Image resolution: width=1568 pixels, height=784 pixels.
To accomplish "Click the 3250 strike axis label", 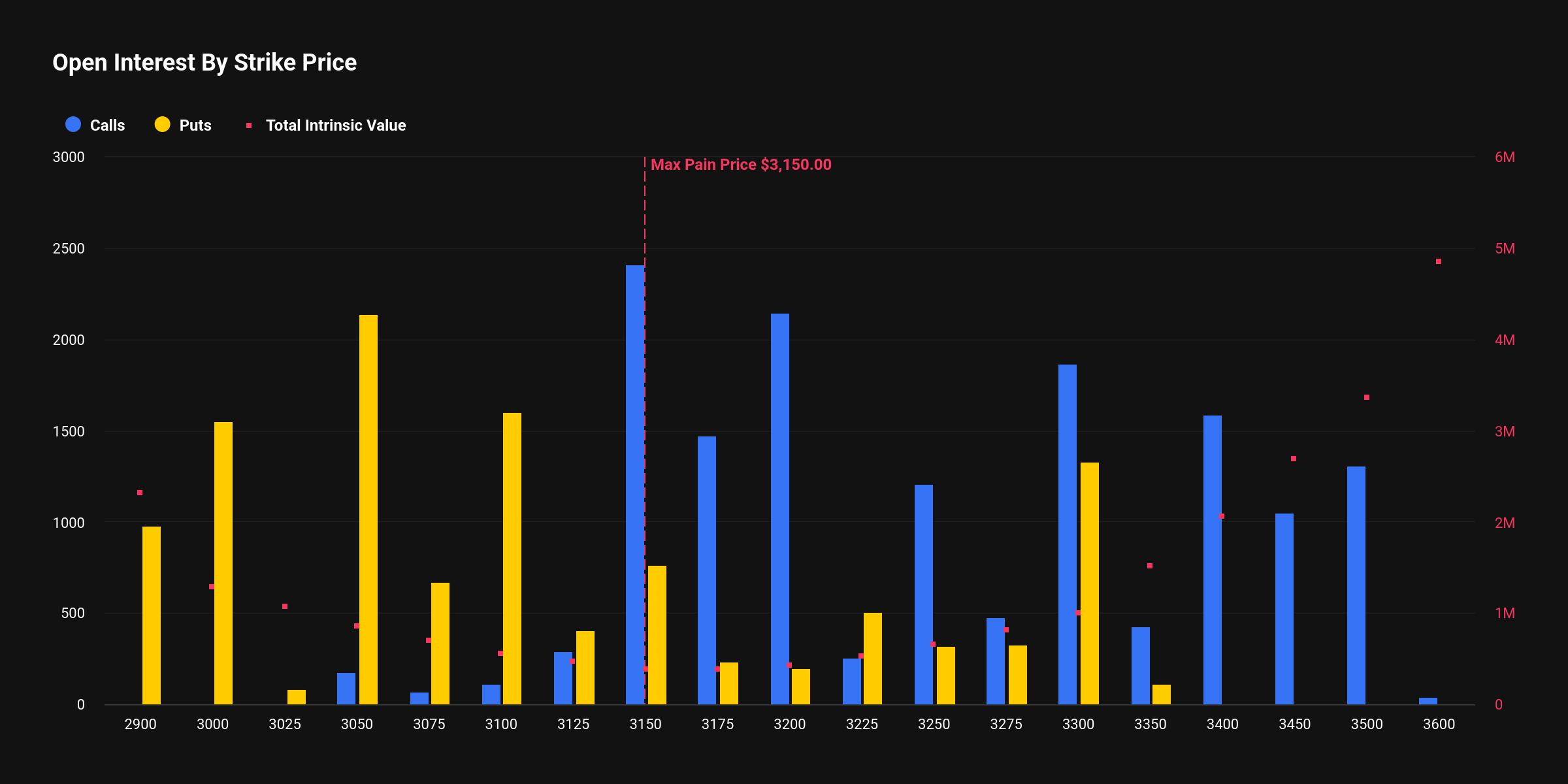I will click(x=934, y=724).
